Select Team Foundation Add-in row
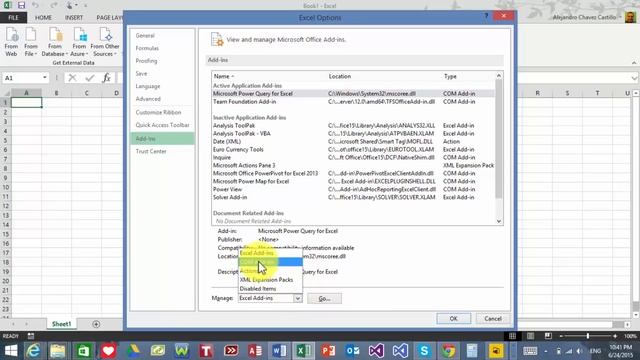The width and height of the screenshot is (640, 360). tap(353, 102)
